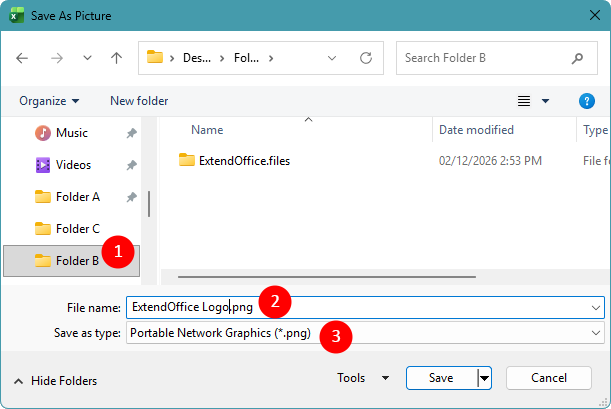This screenshot has width=611, height=409.
Task: Go back using the back arrow
Action: point(22,58)
